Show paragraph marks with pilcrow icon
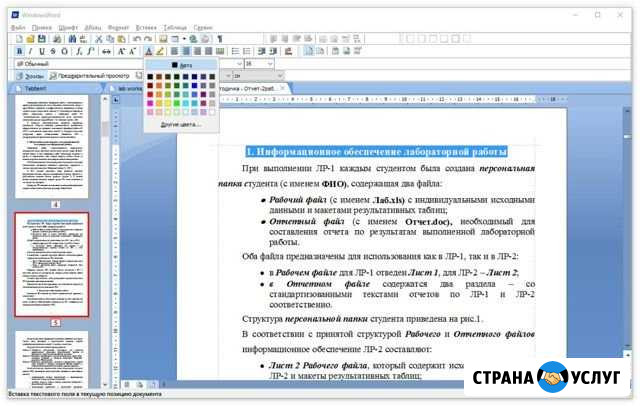The height and width of the screenshot is (406, 640). tap(219, 38)
